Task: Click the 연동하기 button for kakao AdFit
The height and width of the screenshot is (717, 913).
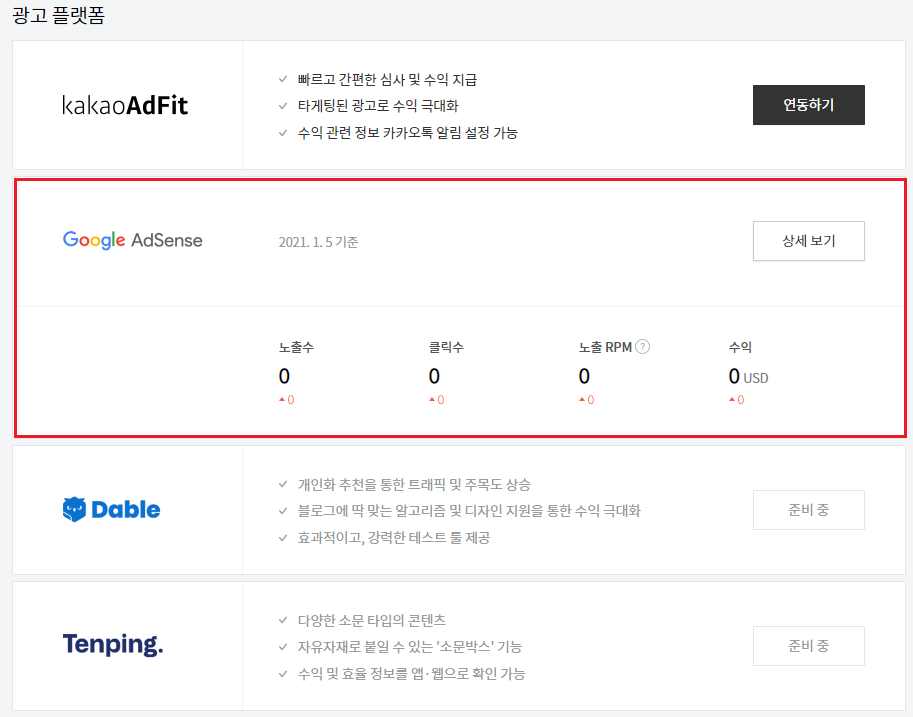Action: point(808,105)
